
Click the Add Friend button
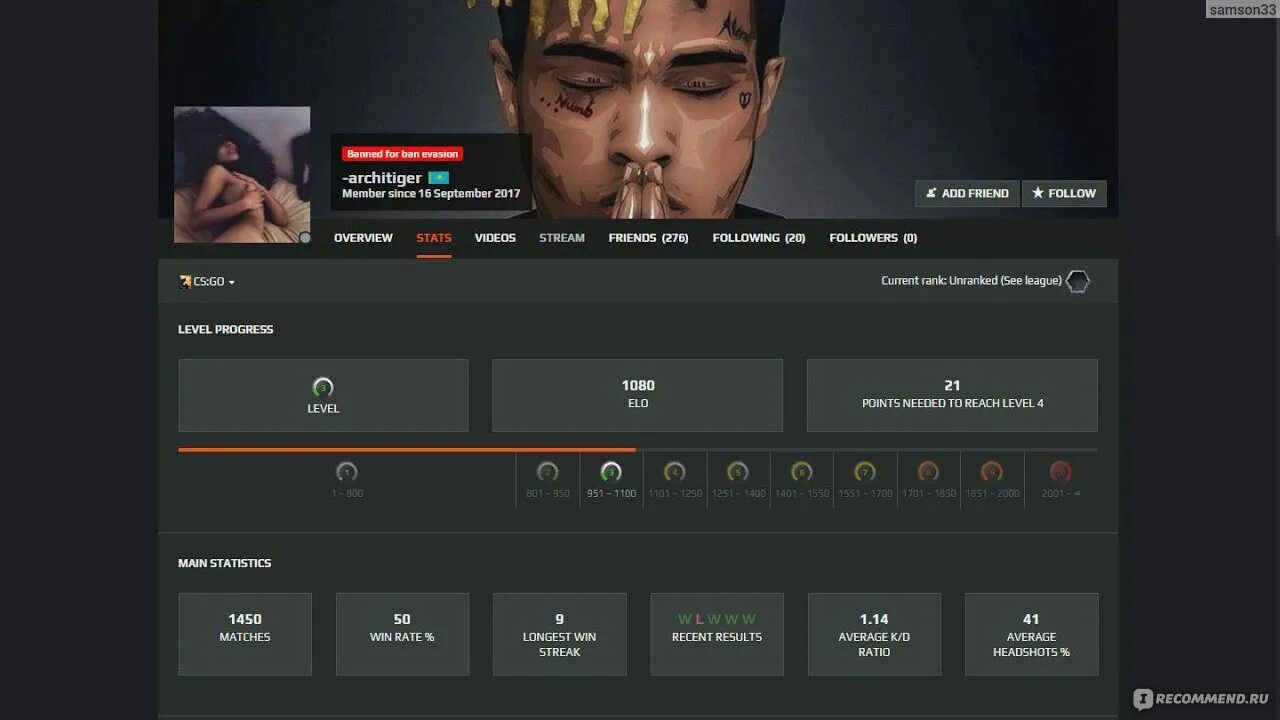[x=967, y=193]
